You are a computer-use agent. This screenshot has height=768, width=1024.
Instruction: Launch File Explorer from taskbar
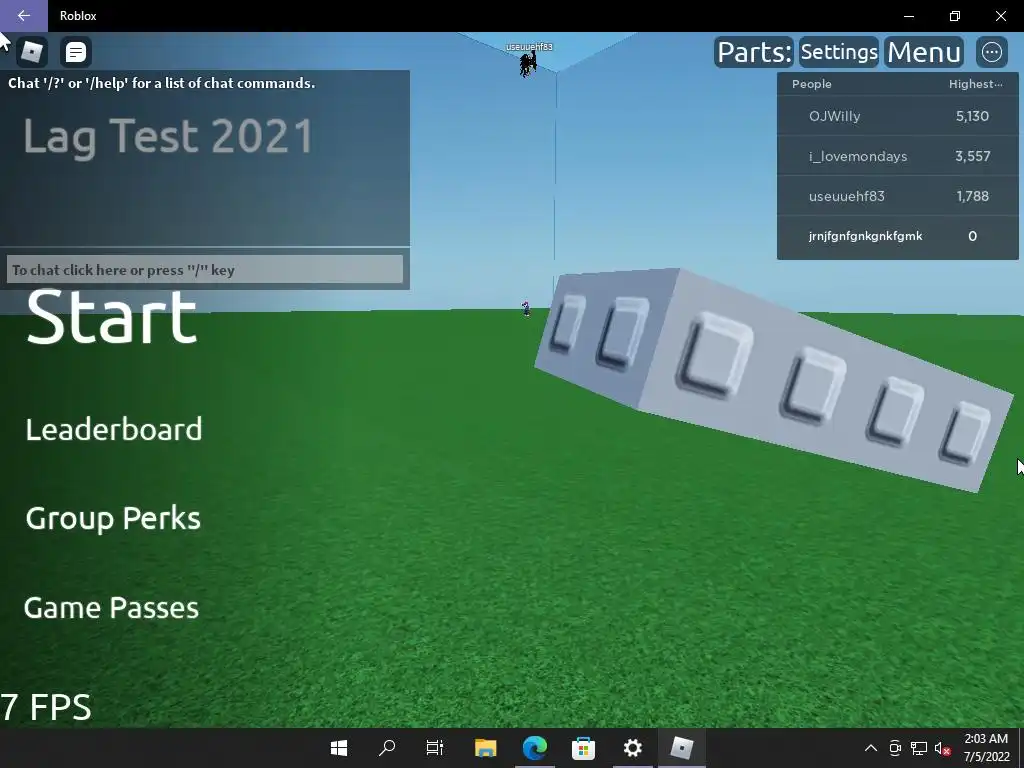(485, 748)
